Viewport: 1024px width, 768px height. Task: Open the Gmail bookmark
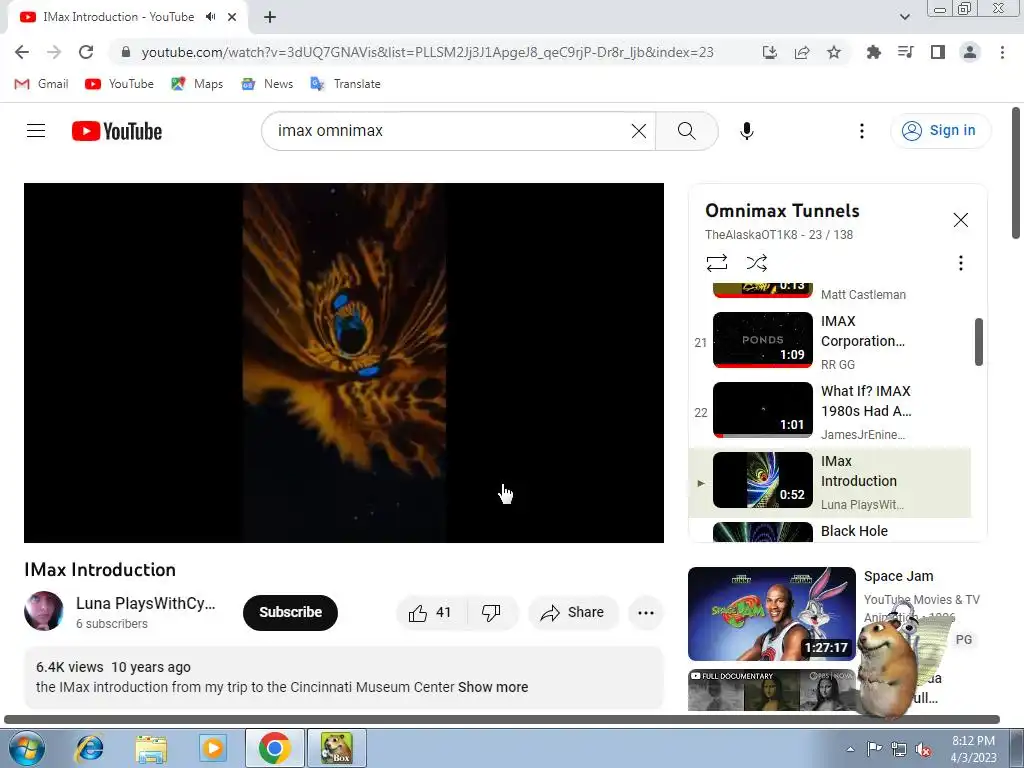click(42, 84)
